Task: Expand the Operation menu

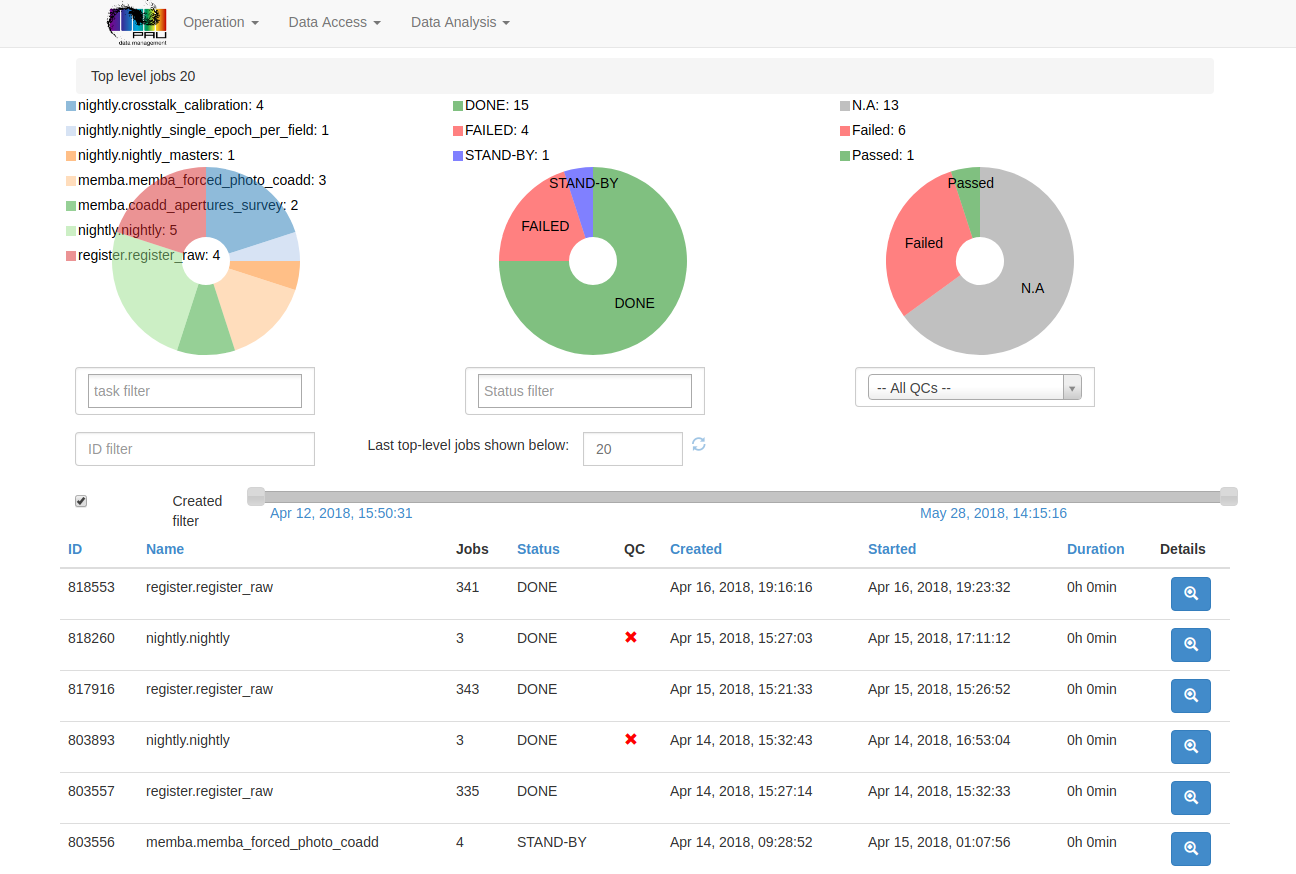Action: click(221, 22)
